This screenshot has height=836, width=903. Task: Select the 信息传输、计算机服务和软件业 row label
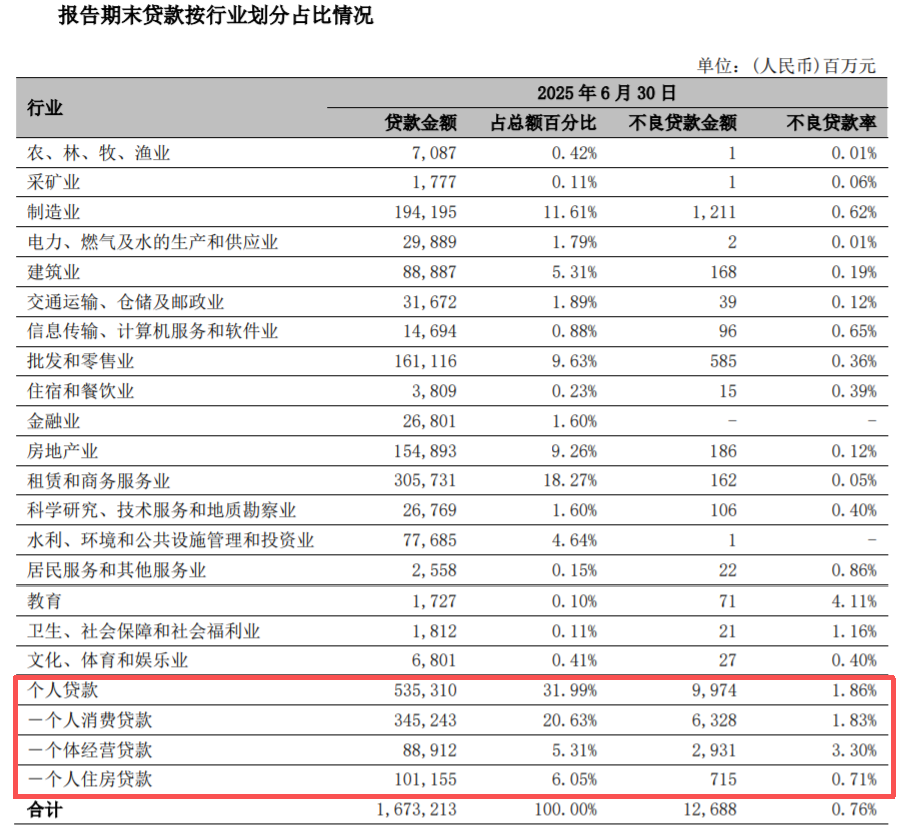coord(153,331)
